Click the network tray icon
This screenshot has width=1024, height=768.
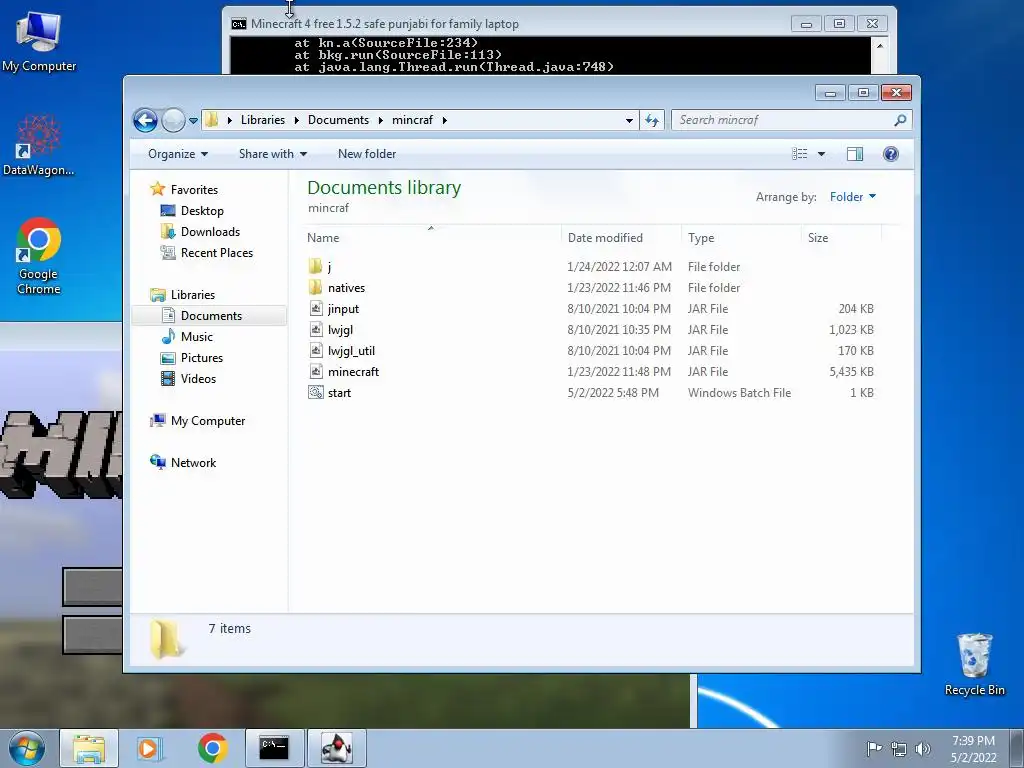(x=899, y=749)
